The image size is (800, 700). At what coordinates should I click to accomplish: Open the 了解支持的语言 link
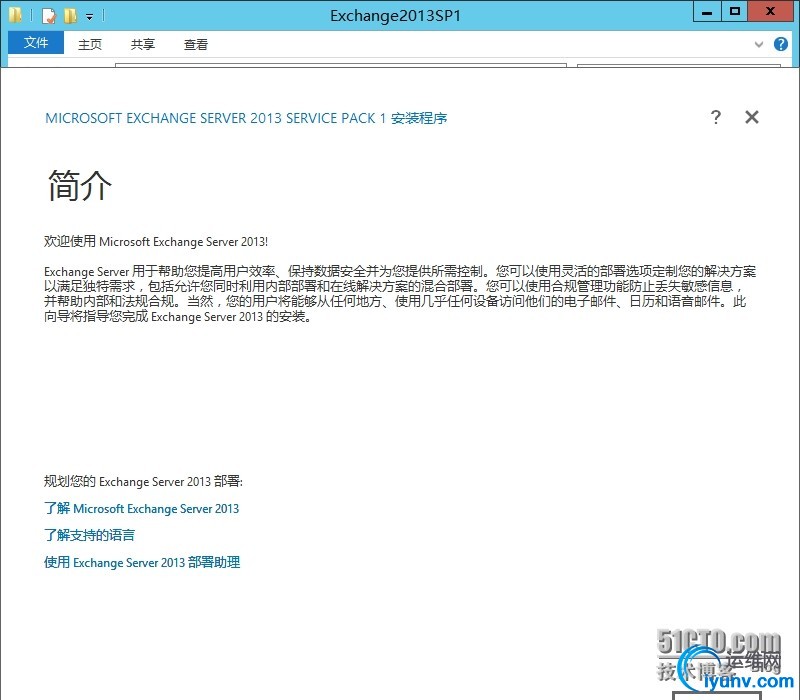(x=89, y=535)
